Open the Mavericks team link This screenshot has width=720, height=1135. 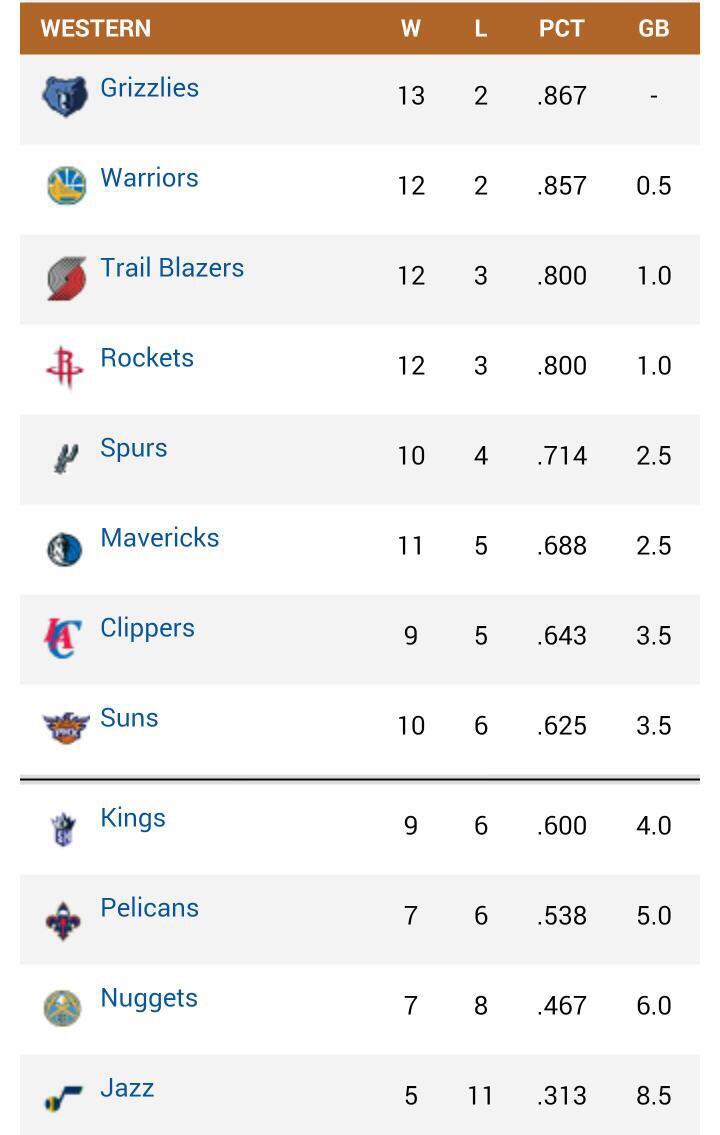click(x=159, y=538)
